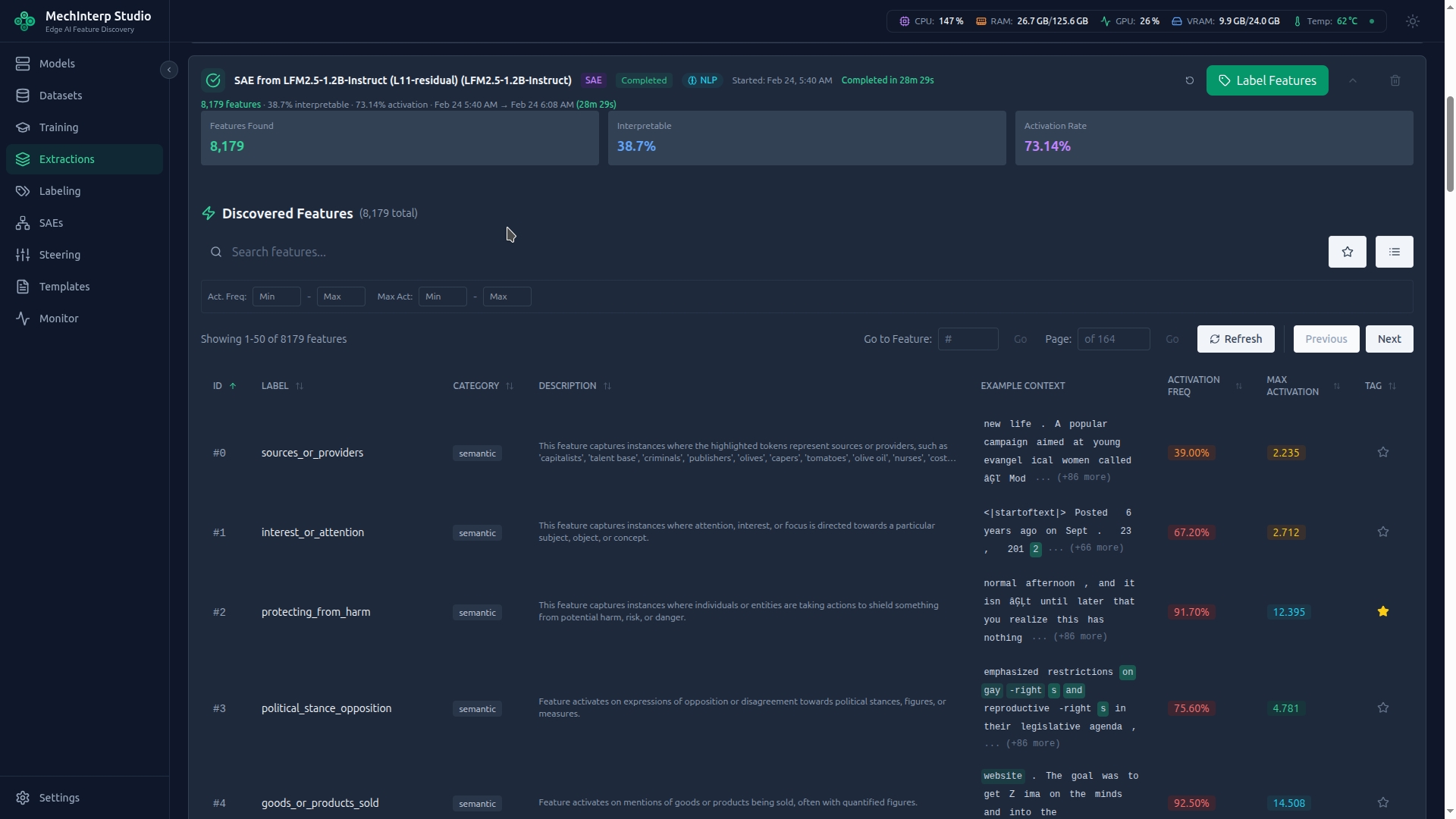
Task: Unstar feature #2 protecting_from_harm
Action: click(x=1382, y=612)
